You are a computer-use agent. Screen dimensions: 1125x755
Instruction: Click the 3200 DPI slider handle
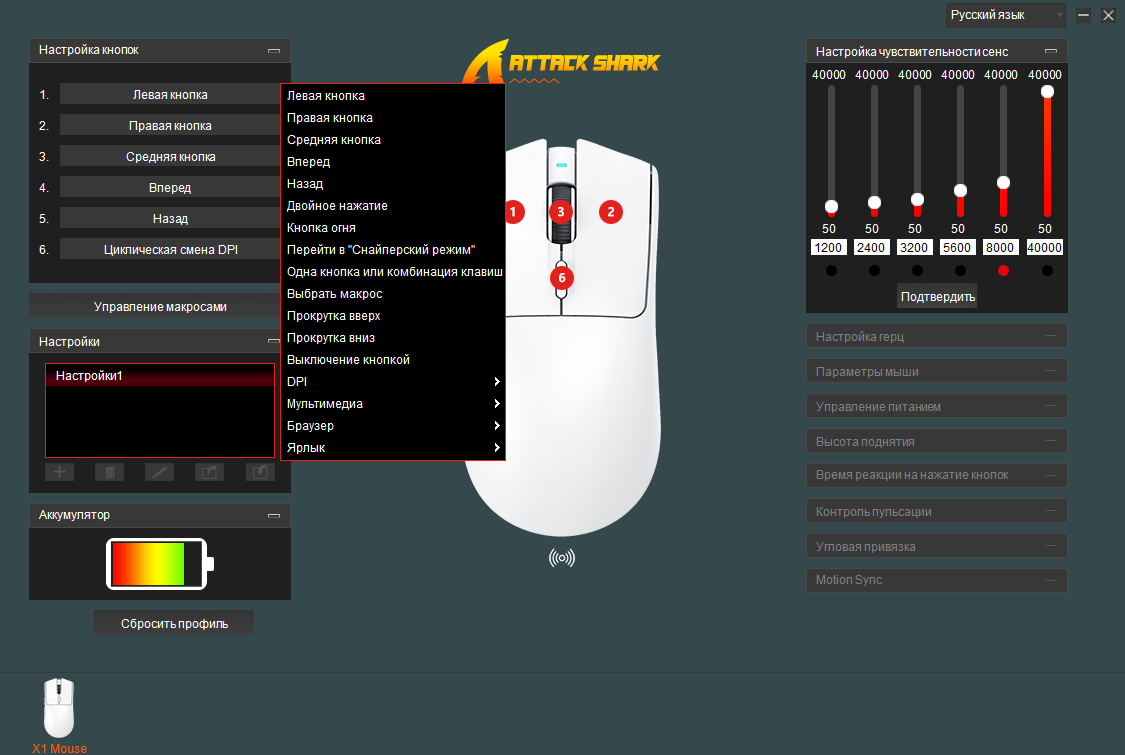(x=917, y=199)
